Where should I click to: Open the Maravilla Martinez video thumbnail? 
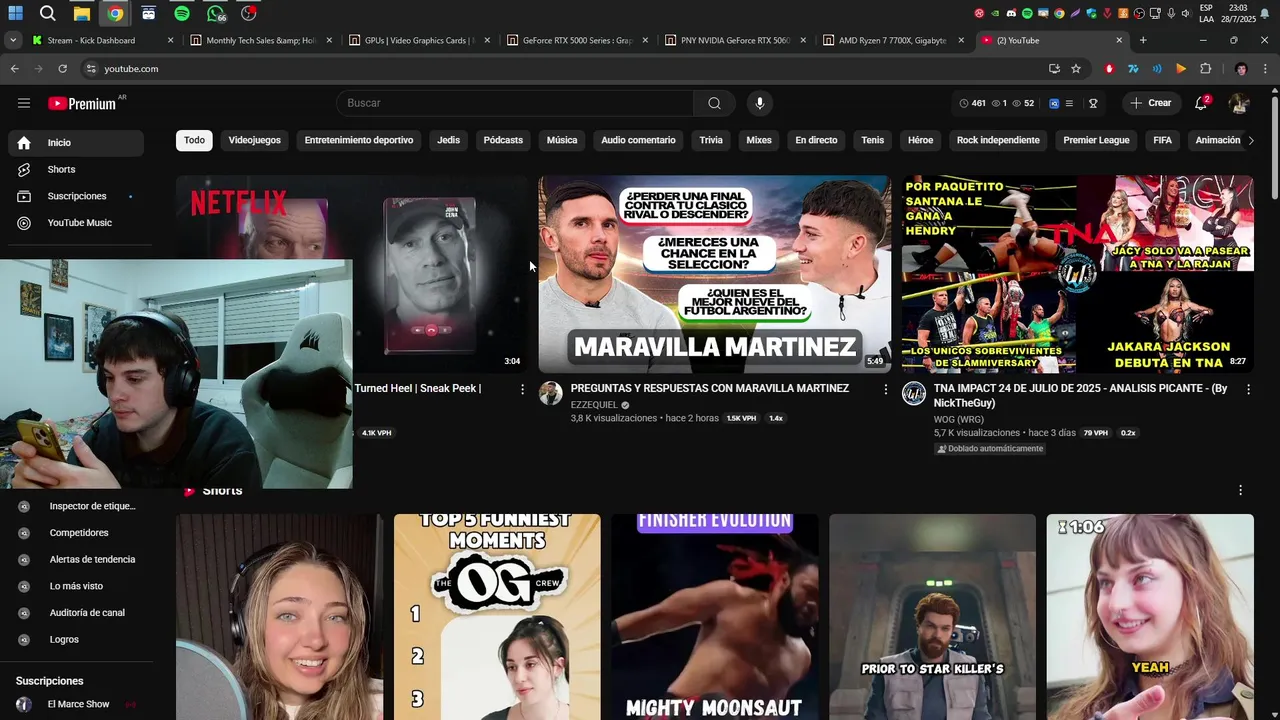714,274
